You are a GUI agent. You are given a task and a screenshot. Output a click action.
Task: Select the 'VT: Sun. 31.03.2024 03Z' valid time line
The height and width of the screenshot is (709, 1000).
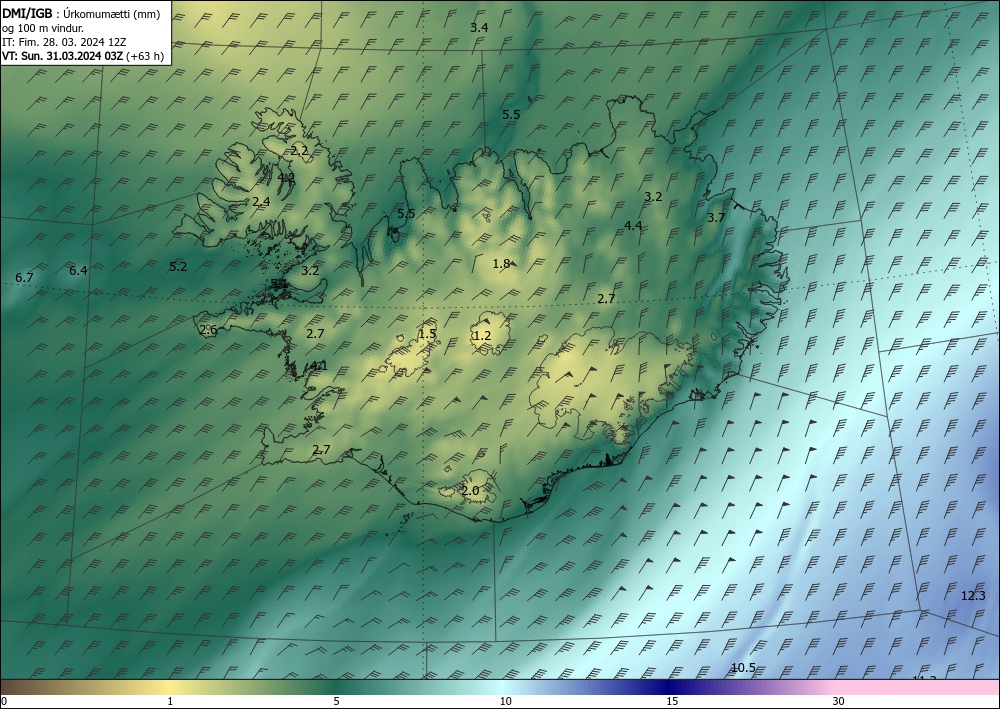[62, 56]
